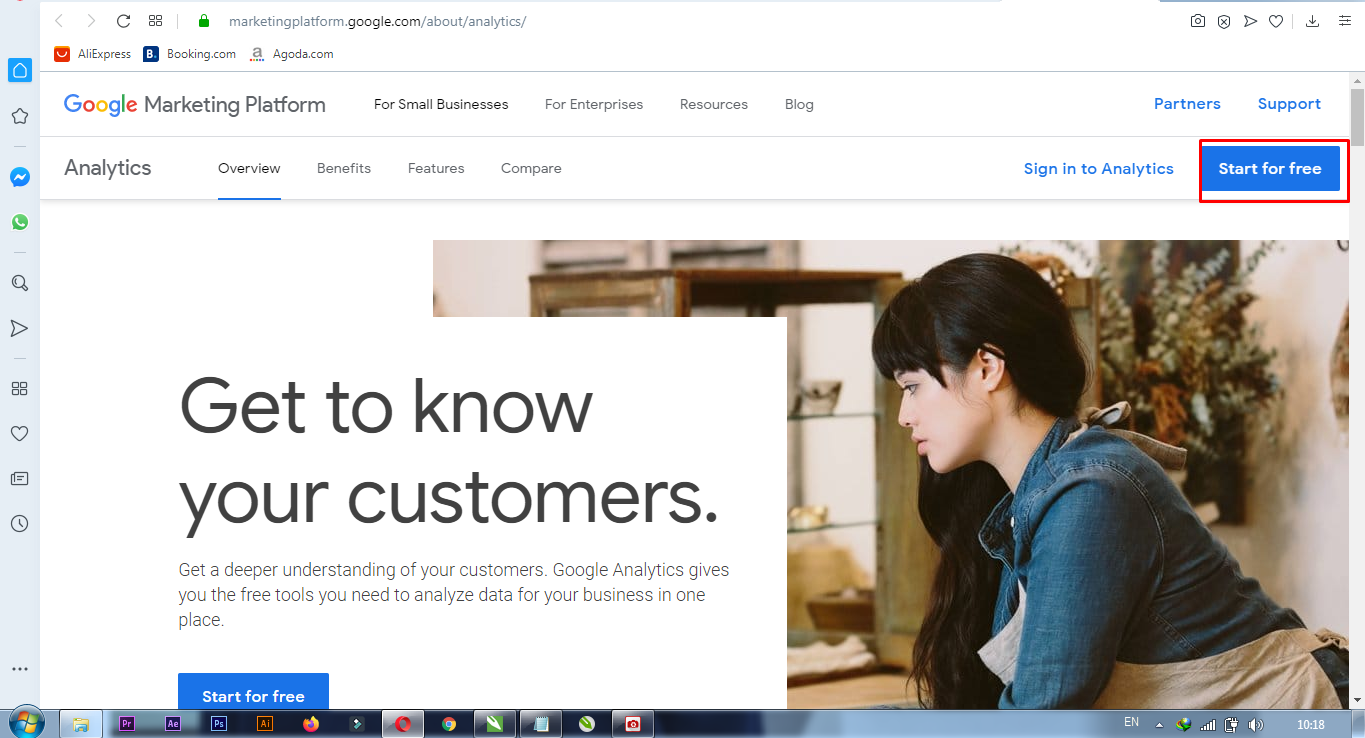This screenshot has height=738, width=1365.
Task: Open Booking.com bookmark
Action: click(190, 54)
